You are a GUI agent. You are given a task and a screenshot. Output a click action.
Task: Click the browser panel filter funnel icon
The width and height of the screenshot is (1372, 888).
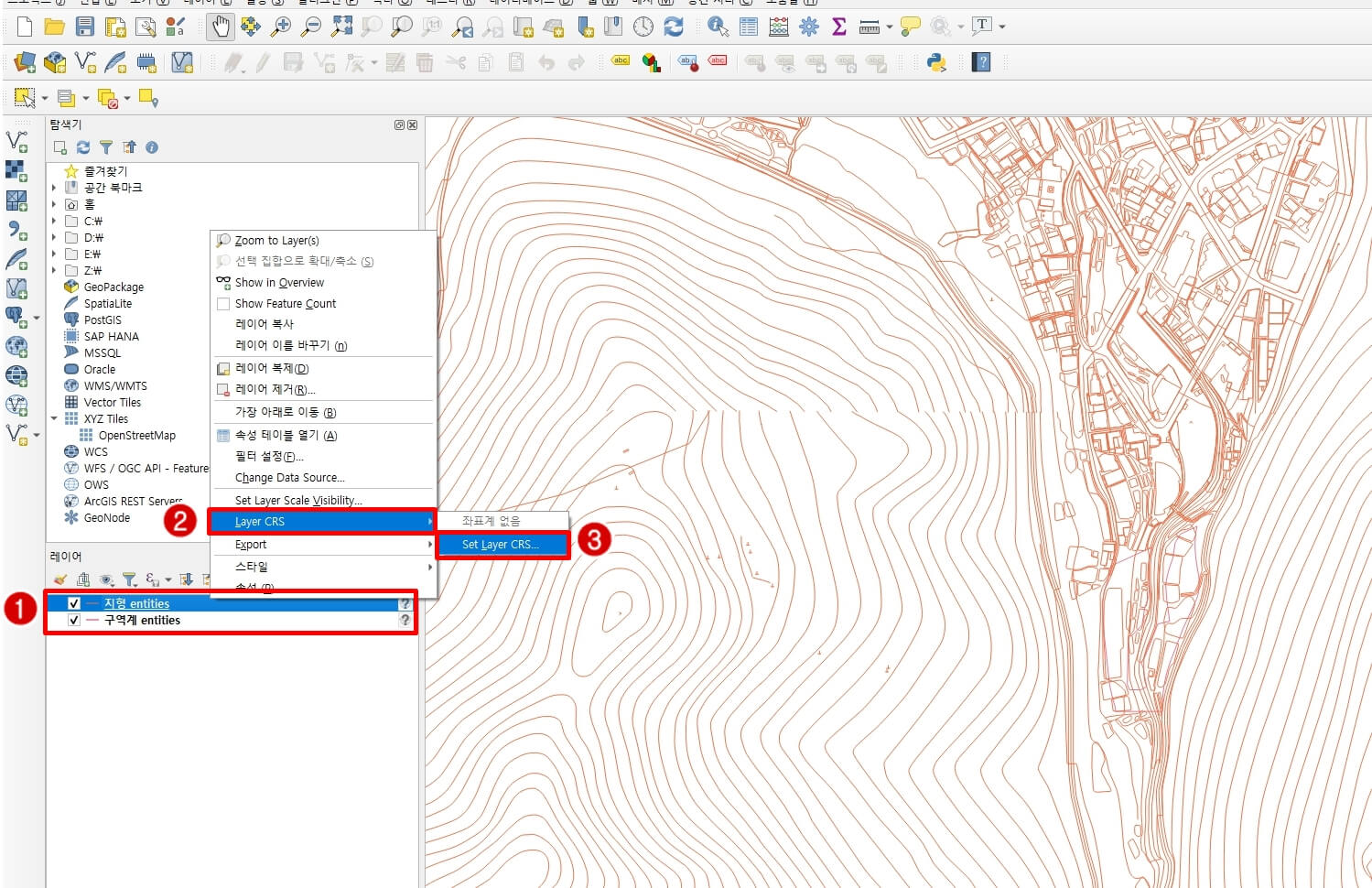coord(106,147)
